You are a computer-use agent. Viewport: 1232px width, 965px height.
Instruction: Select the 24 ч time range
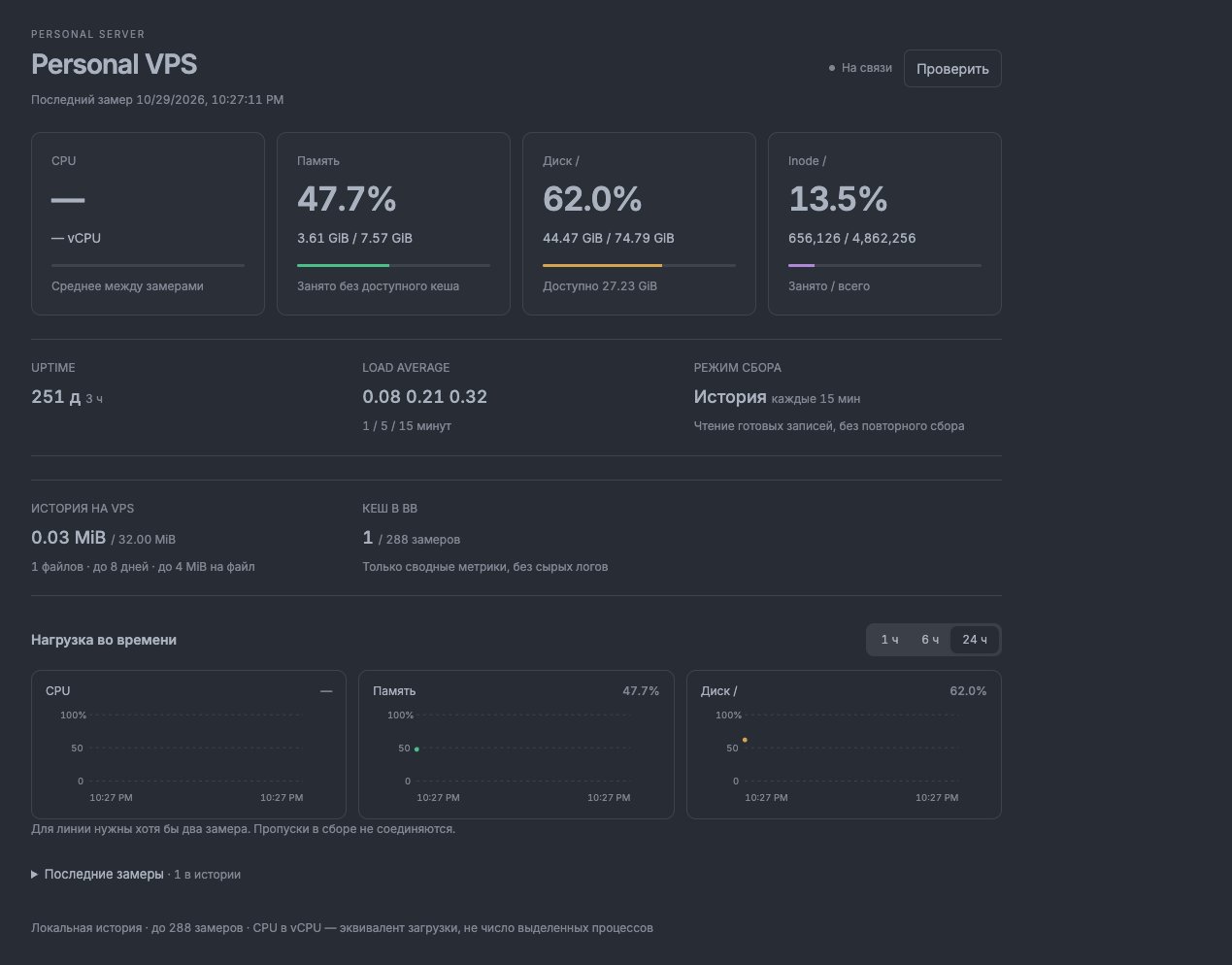click(x=975, y=640)
